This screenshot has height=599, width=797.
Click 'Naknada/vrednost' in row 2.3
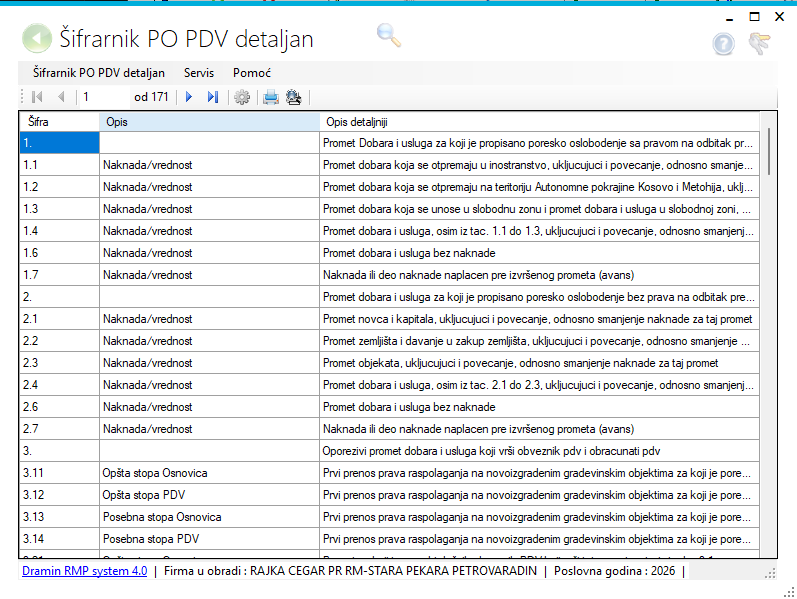point(148,363)
